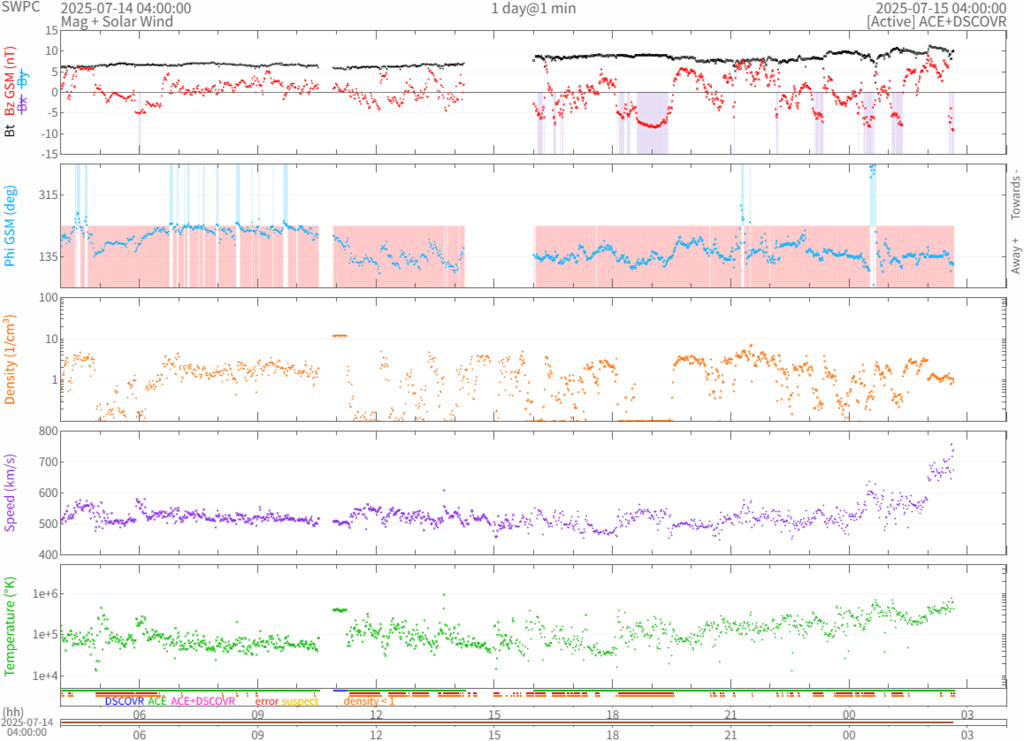Viewport: 1024px width, 741px height.
Task: Select the DSCOVR legend entry
Action: [x=124, y=702]
